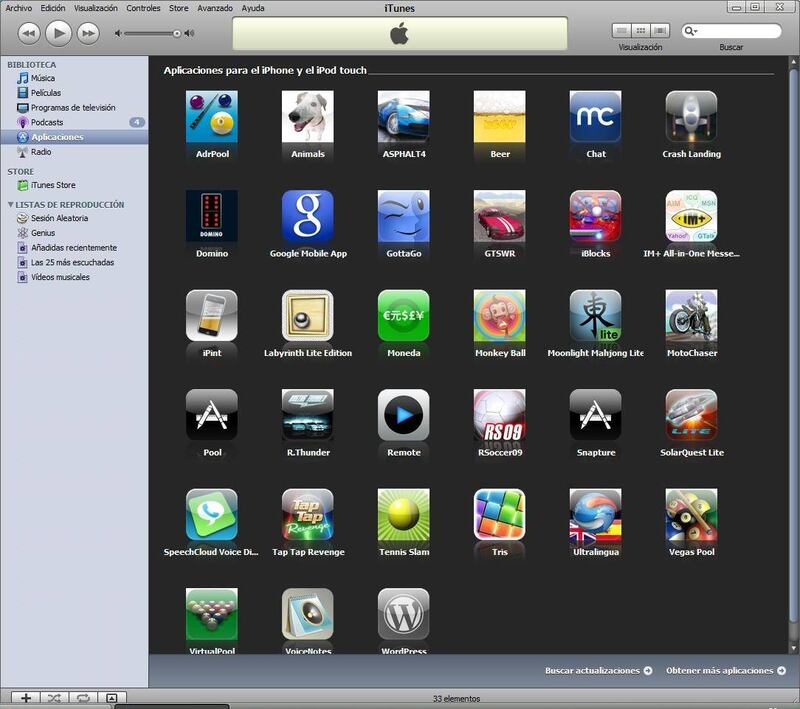Image resolution: width=800 pixels, height=709 pixels.
Task: Click the Buscar search field
Action: 732,31
